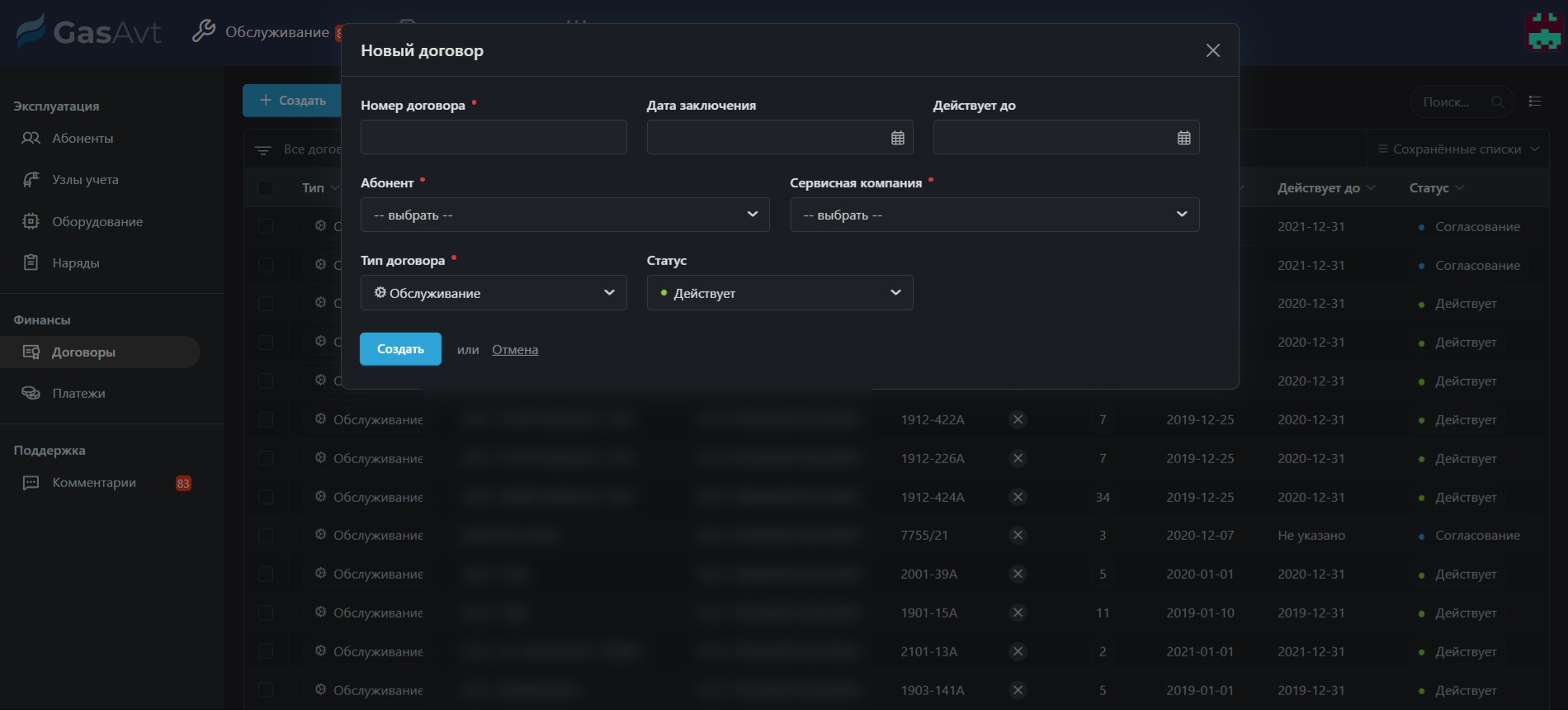Image resolution: width=1568 pixels, height=710 pixels.
Task: Select checkbox for row 1901-15A
Action: tap(266, 613)
